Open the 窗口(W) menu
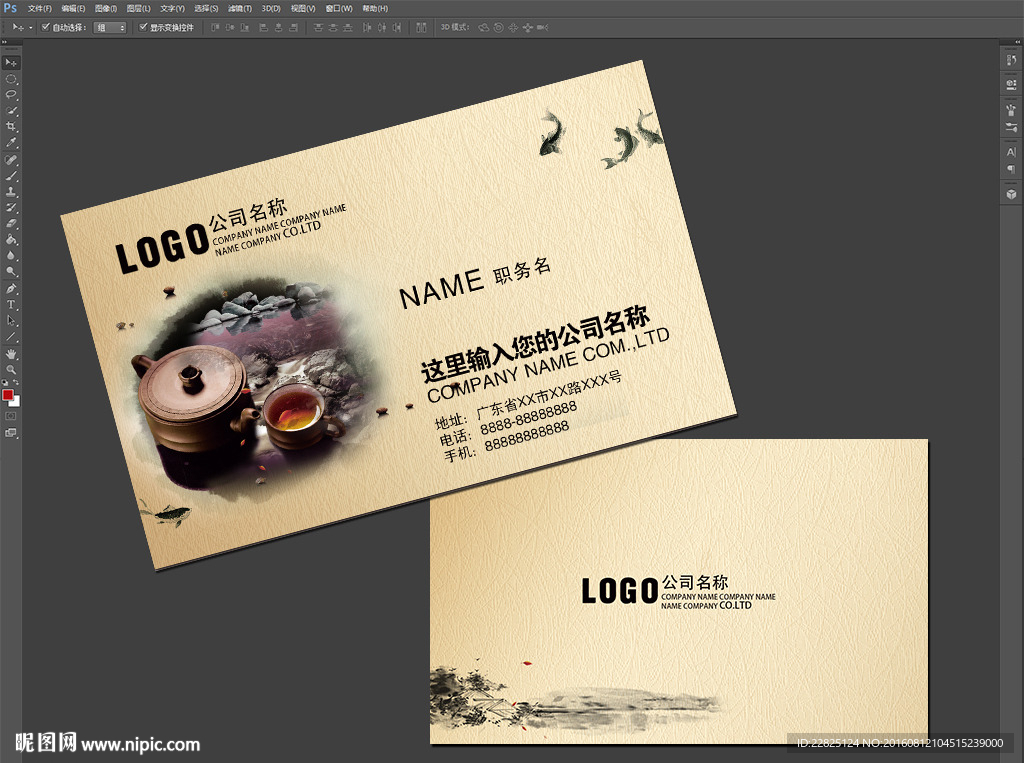Viewport: 1024px width, 763px height. point(339,8)
